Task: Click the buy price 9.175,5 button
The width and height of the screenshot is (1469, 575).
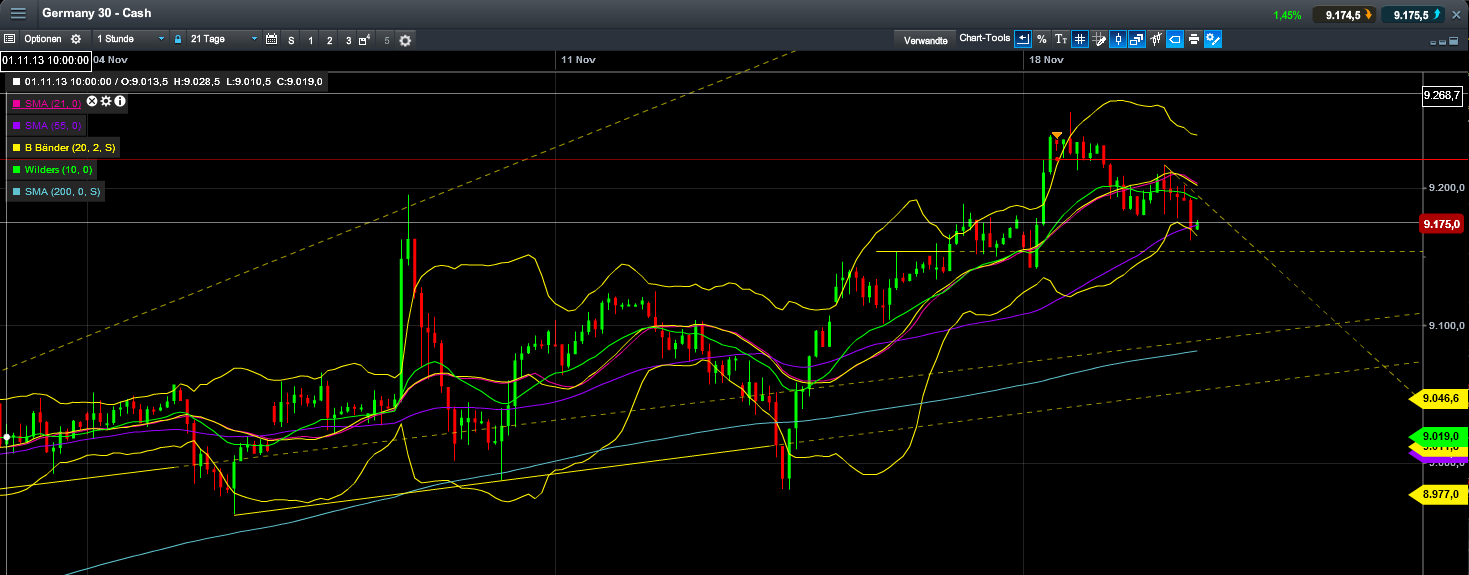Action: tap(1413, 15)
